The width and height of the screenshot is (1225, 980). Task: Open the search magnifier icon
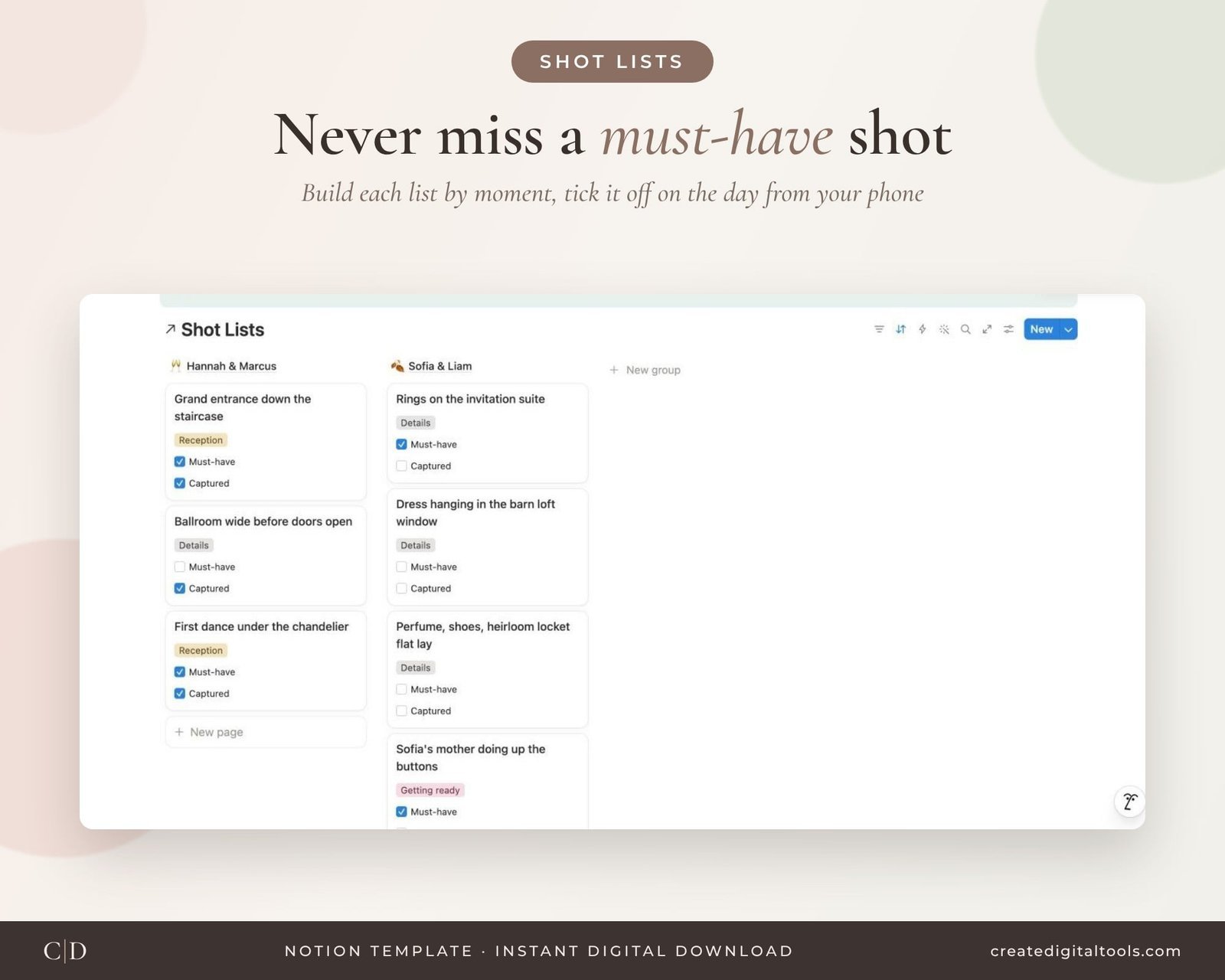[x=965, y=329]
